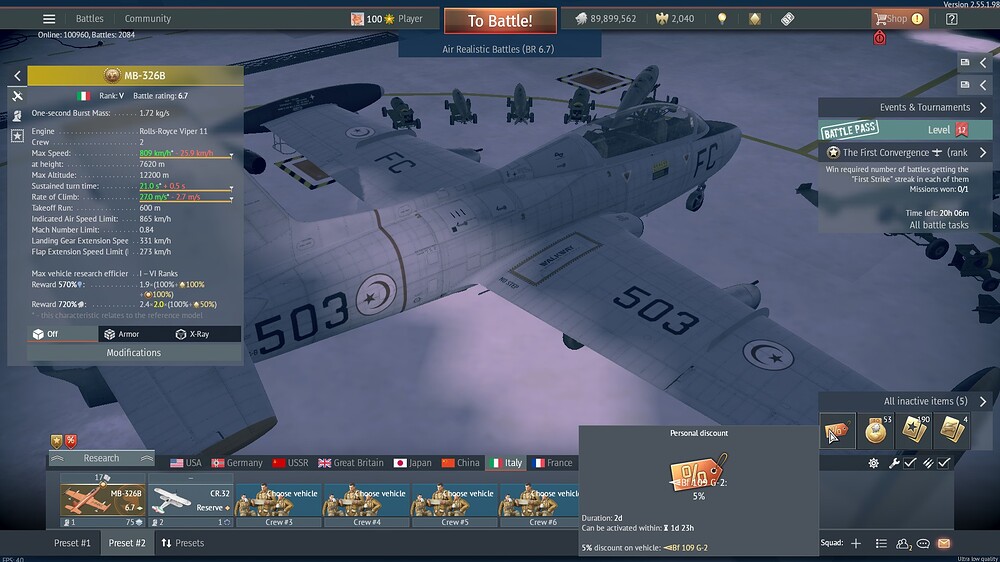Open the decorations star sidebar icon
This screenshot has height=562, width=1000.
tap(17, 135)
